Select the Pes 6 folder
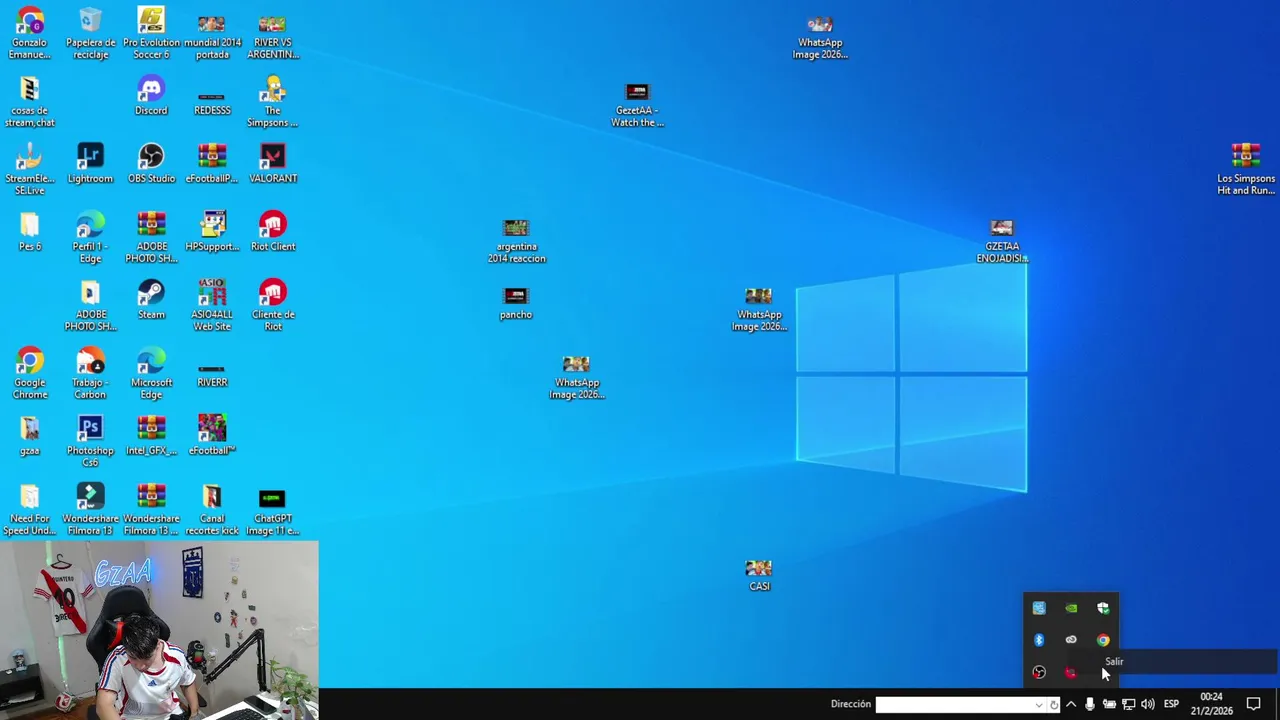Screen dimensions: 1280x720 30,232
